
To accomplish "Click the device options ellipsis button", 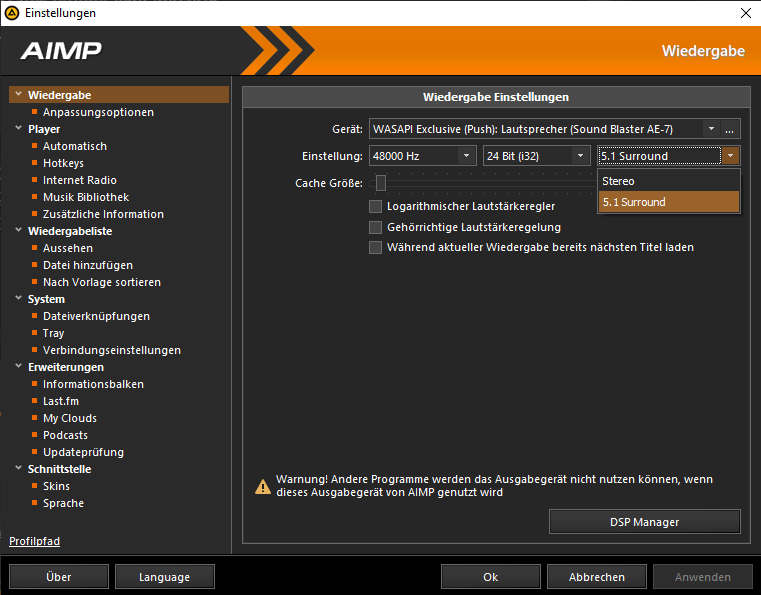I will coord(729,129).
